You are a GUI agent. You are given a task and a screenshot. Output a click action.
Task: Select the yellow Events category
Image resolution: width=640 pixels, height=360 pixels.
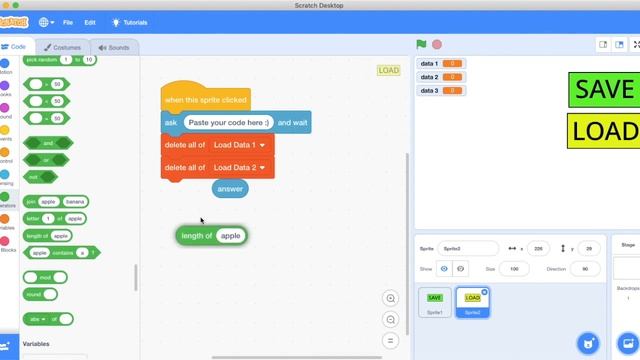pos(5,133)
